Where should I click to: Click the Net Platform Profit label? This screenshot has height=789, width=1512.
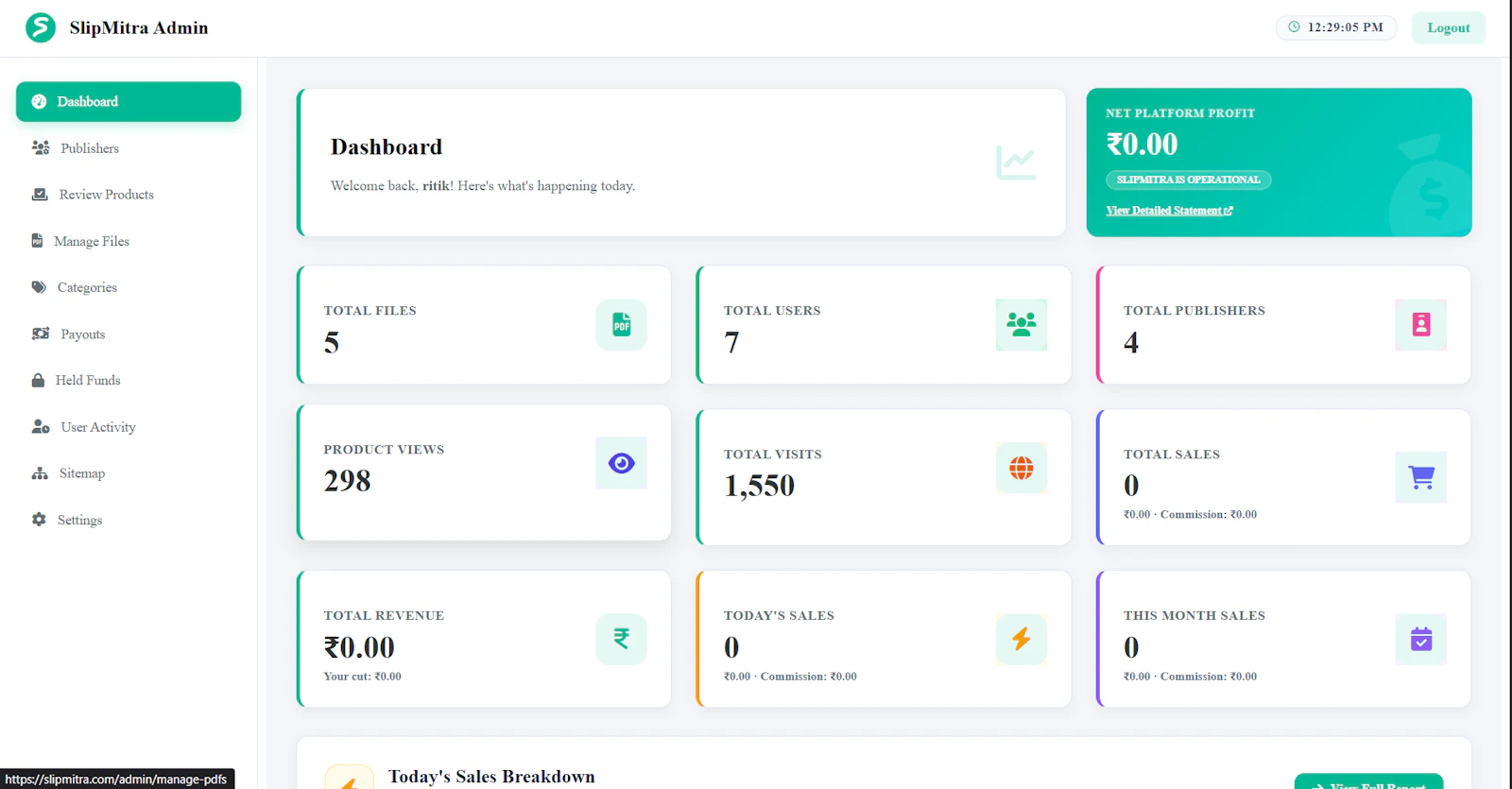coord(1180,113)
